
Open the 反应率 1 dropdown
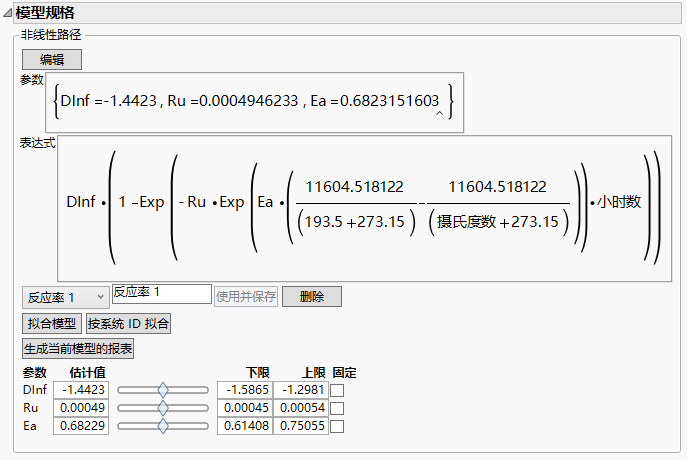tap(66, 297)
